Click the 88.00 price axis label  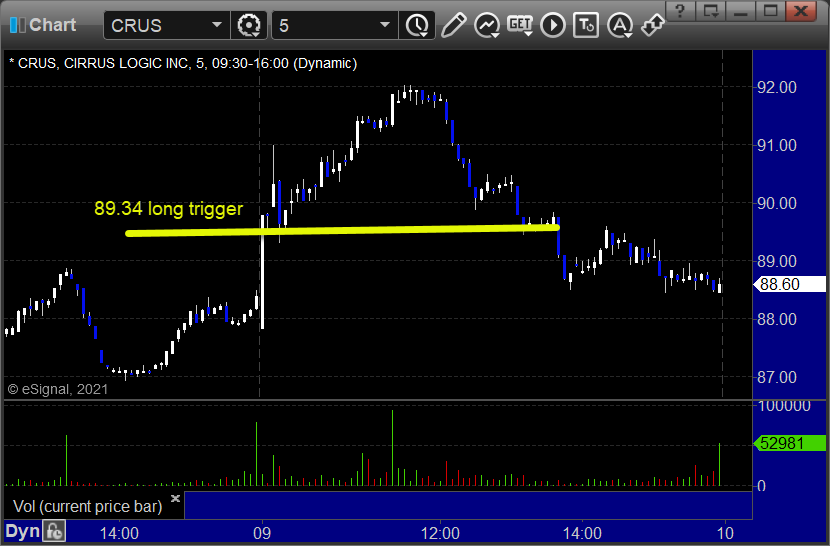coord(777,319)
